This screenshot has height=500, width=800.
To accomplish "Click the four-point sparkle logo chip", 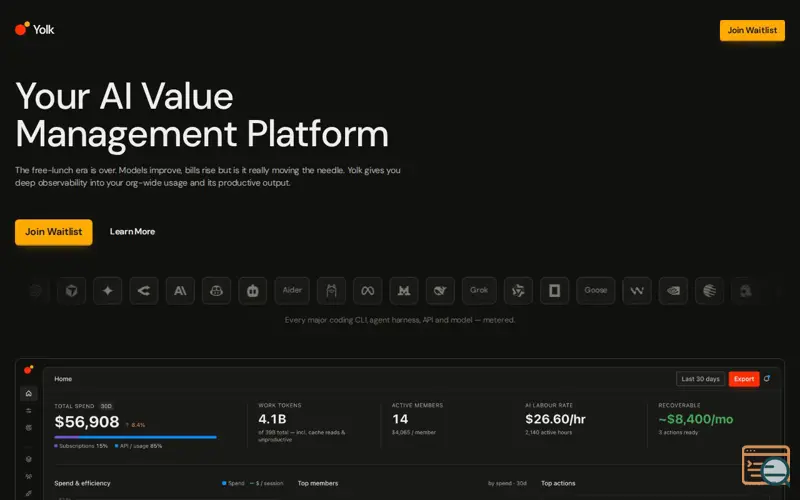I will [108, 290].
